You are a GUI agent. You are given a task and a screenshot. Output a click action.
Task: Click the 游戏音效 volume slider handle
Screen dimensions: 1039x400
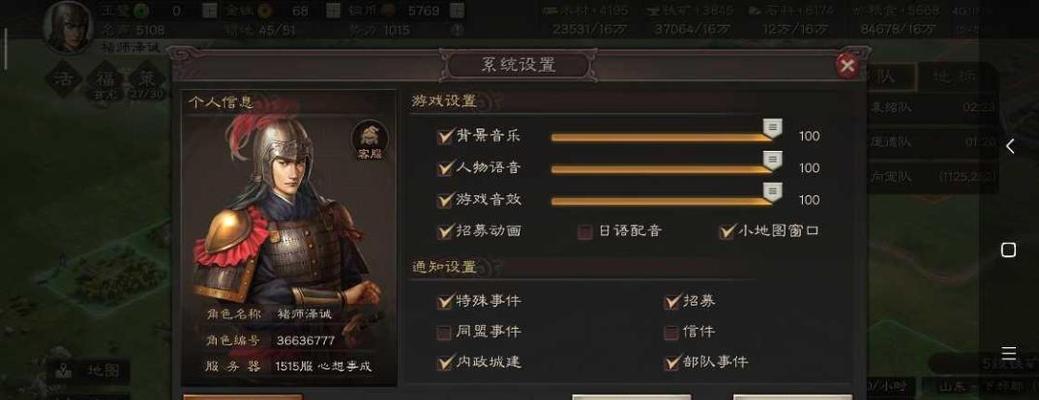click(x=772, y=193)
